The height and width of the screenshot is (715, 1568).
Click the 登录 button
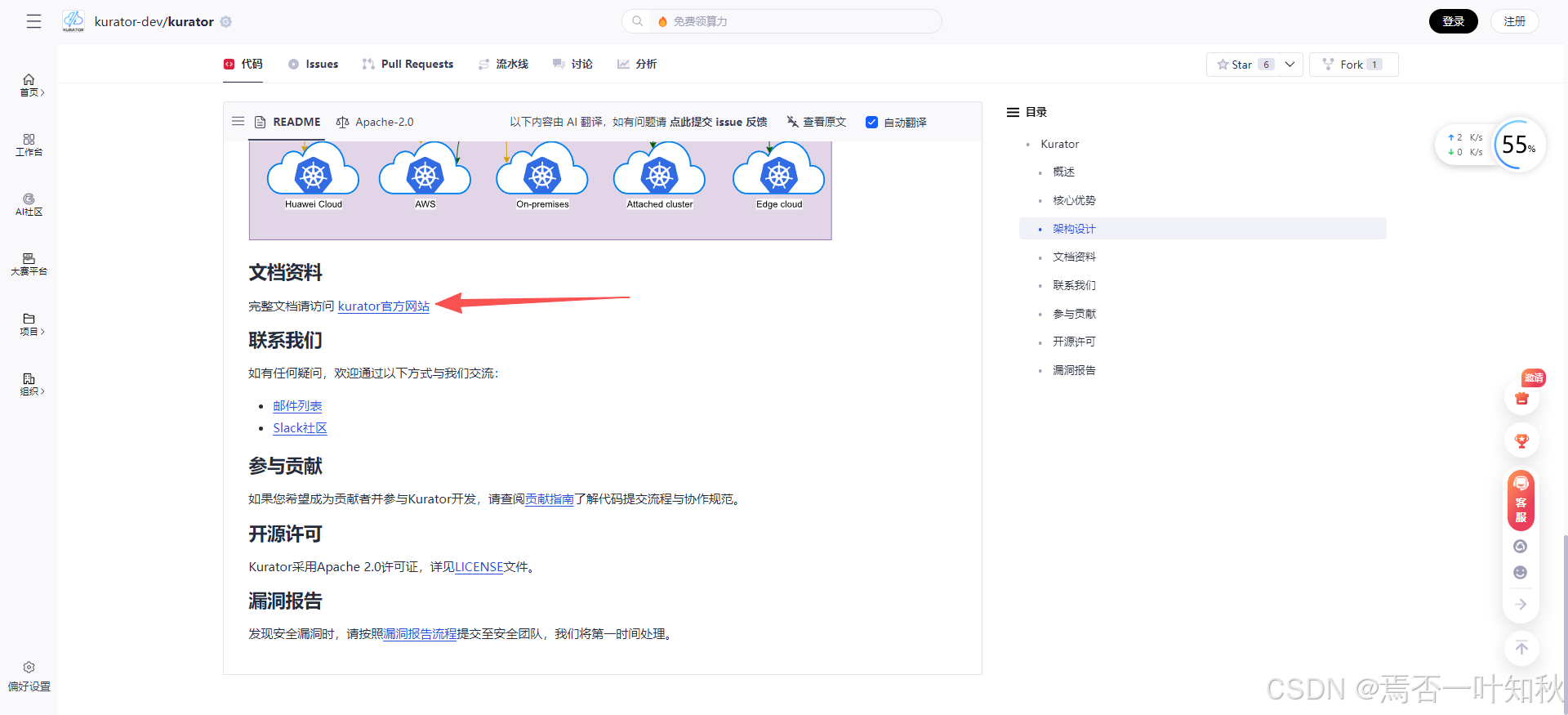point(1453,21)
